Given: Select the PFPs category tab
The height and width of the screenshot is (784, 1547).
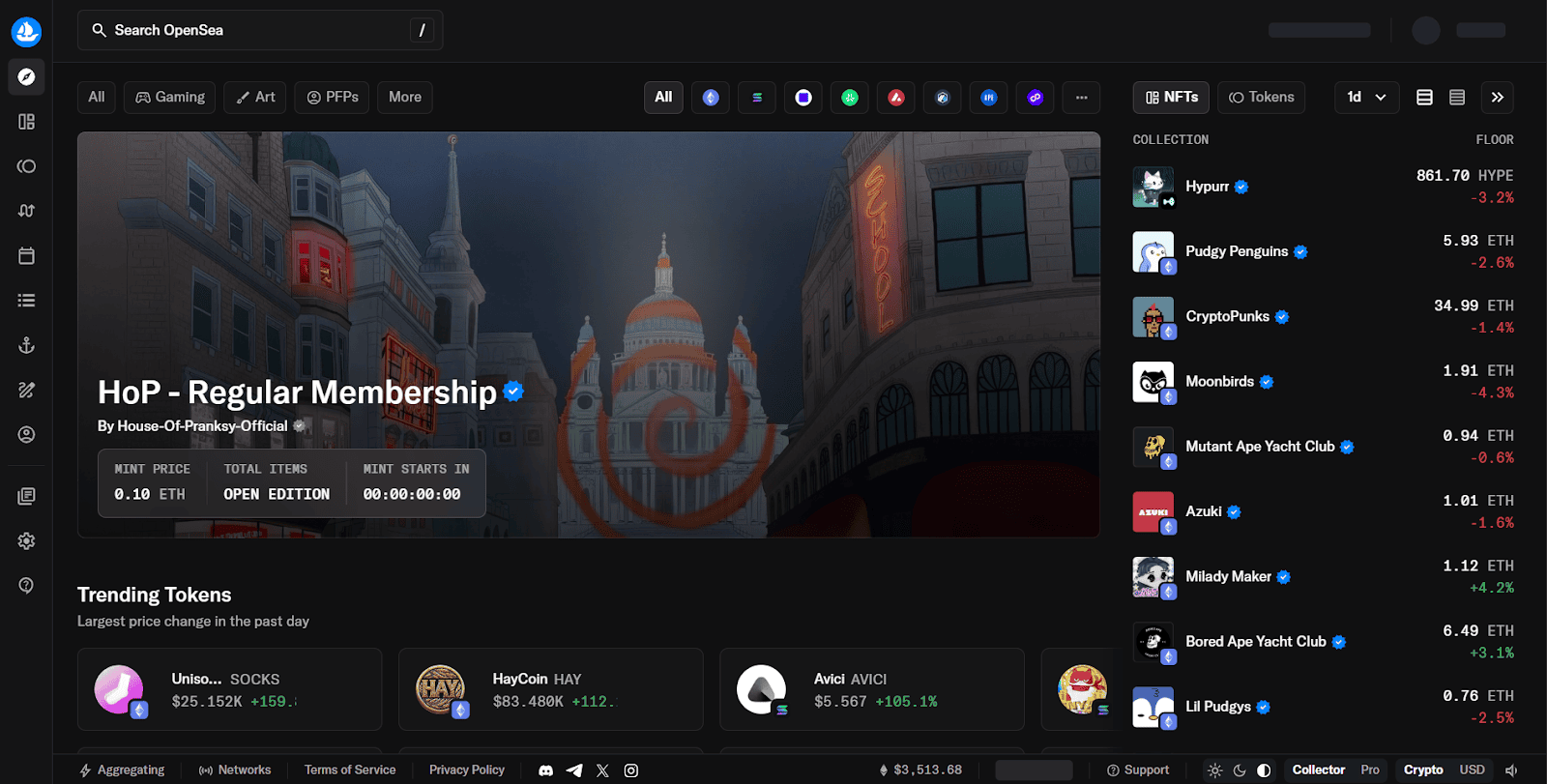Looking at the screenshot, I should (x=332, y=98).
